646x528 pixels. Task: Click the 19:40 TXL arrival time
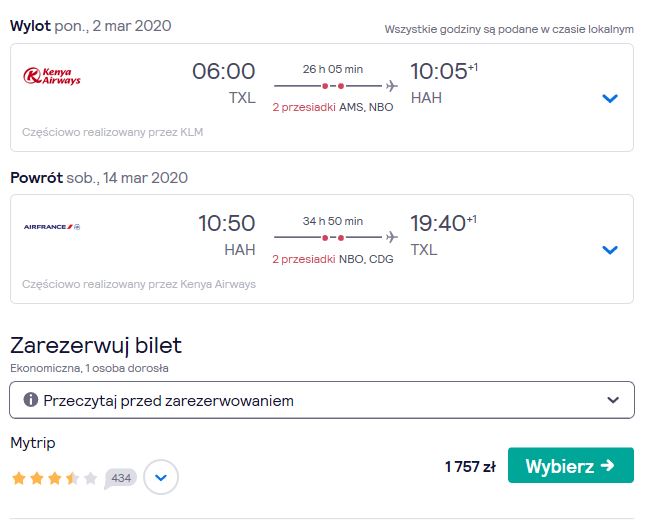click(443, 235)
